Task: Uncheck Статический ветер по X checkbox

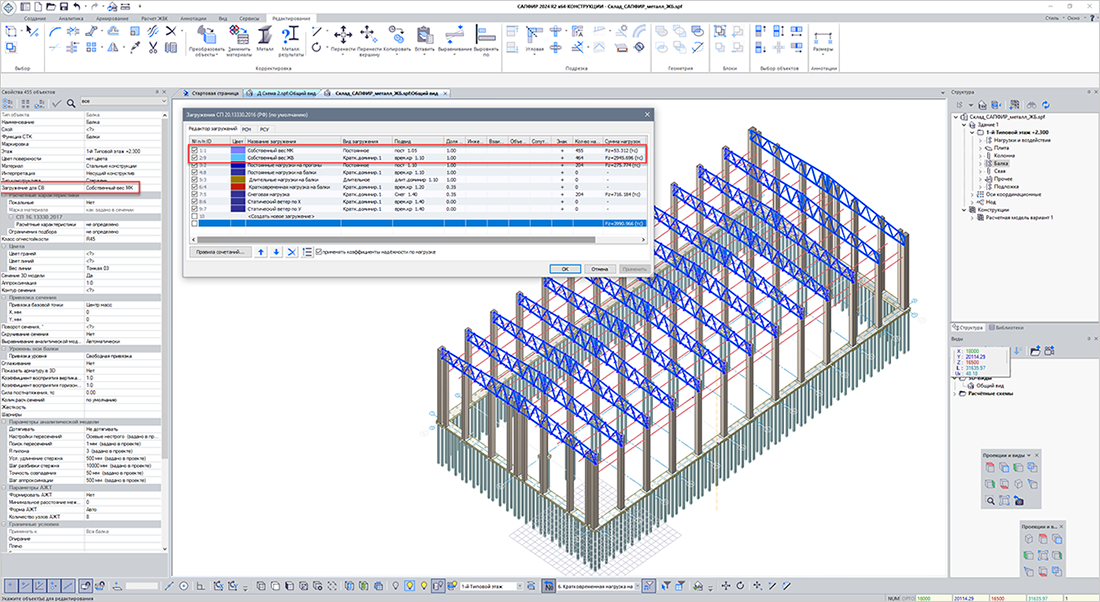Action: click(x=194, y=201)
